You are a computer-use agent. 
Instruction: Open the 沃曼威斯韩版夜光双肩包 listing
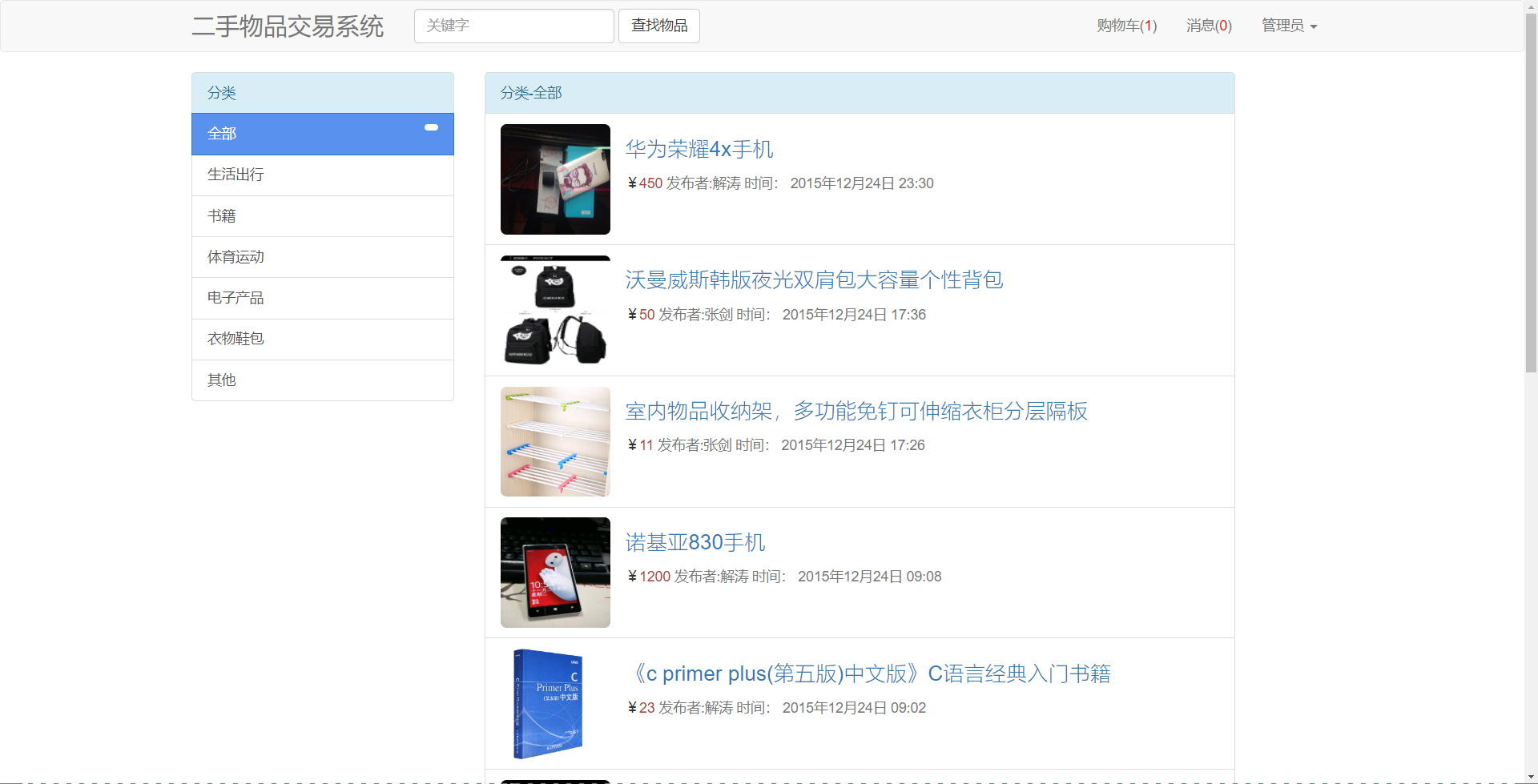coord(813,280)
